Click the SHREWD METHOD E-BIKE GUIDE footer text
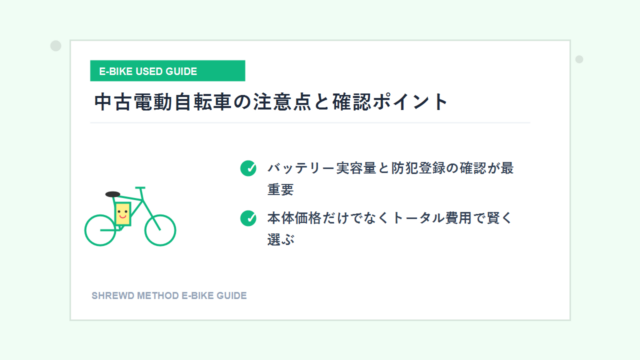 pos(169,296)
